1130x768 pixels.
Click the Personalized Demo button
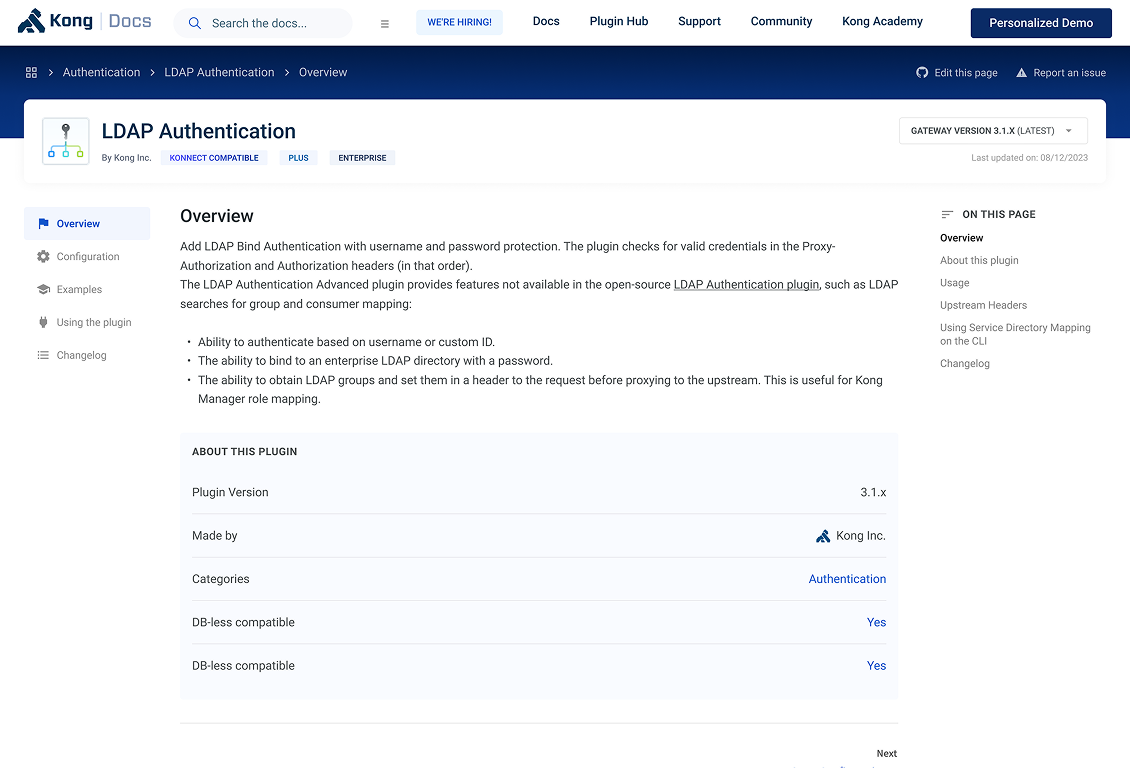(x=1040, y=23)
